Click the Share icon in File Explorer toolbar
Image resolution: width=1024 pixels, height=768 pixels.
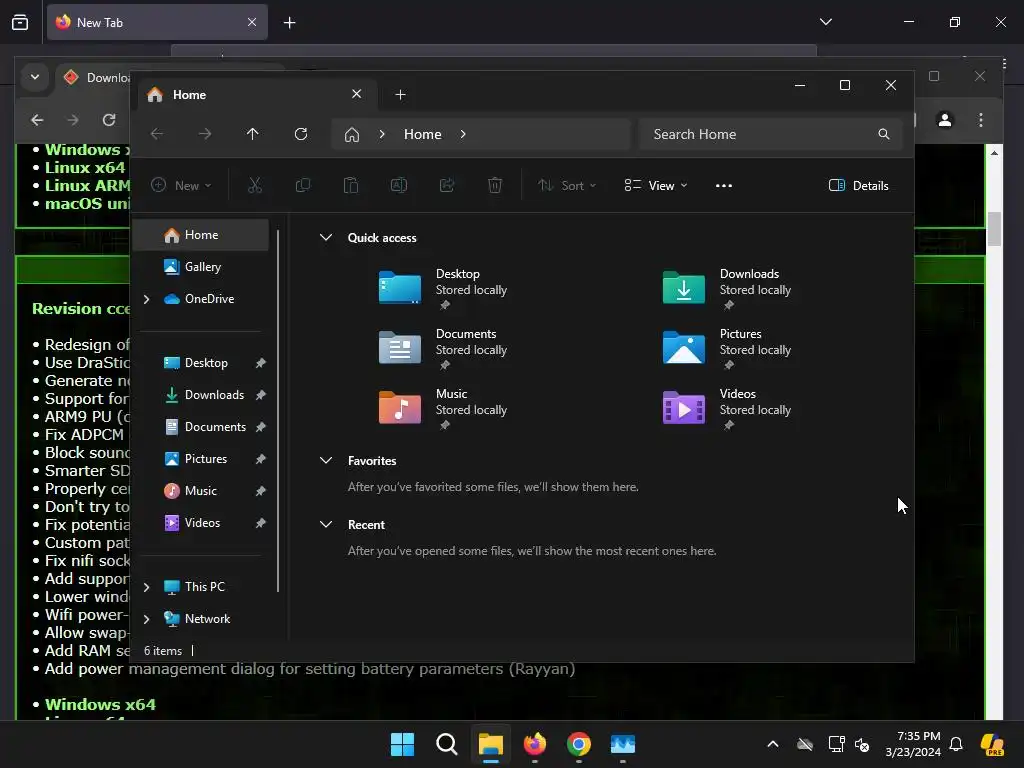447,185
